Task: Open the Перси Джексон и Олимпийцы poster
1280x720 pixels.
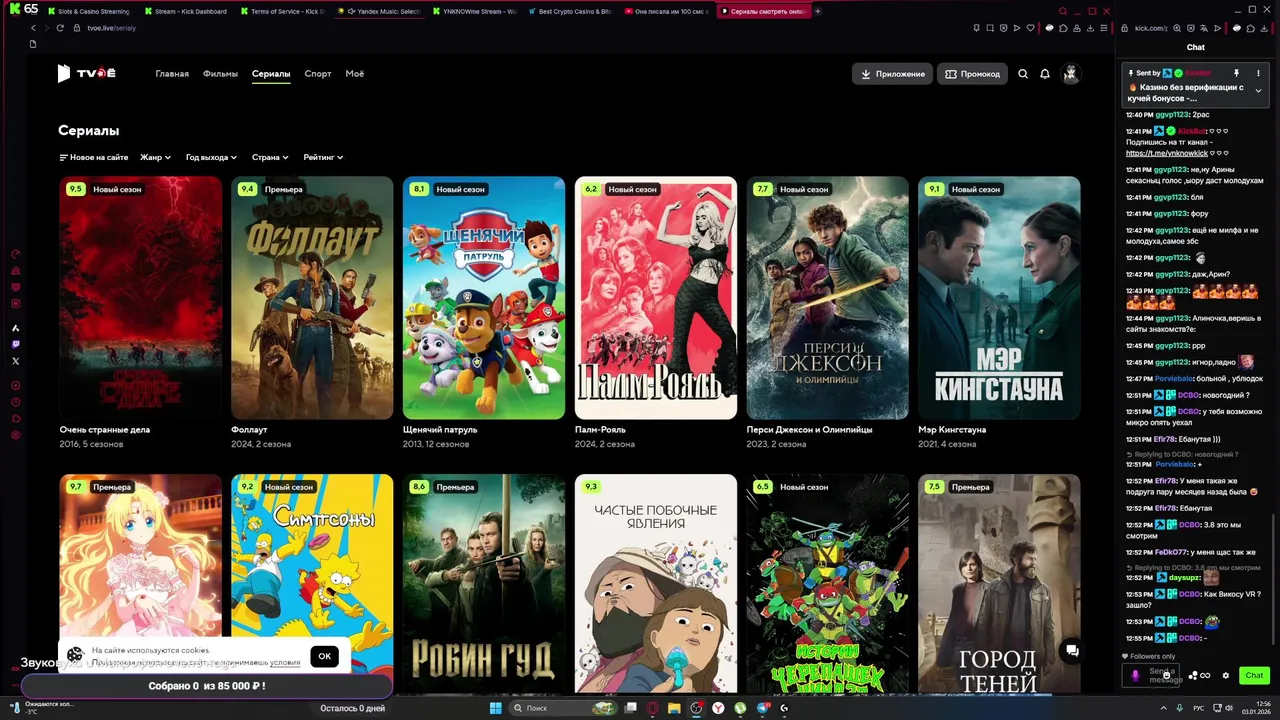Action: coord(828,298)
